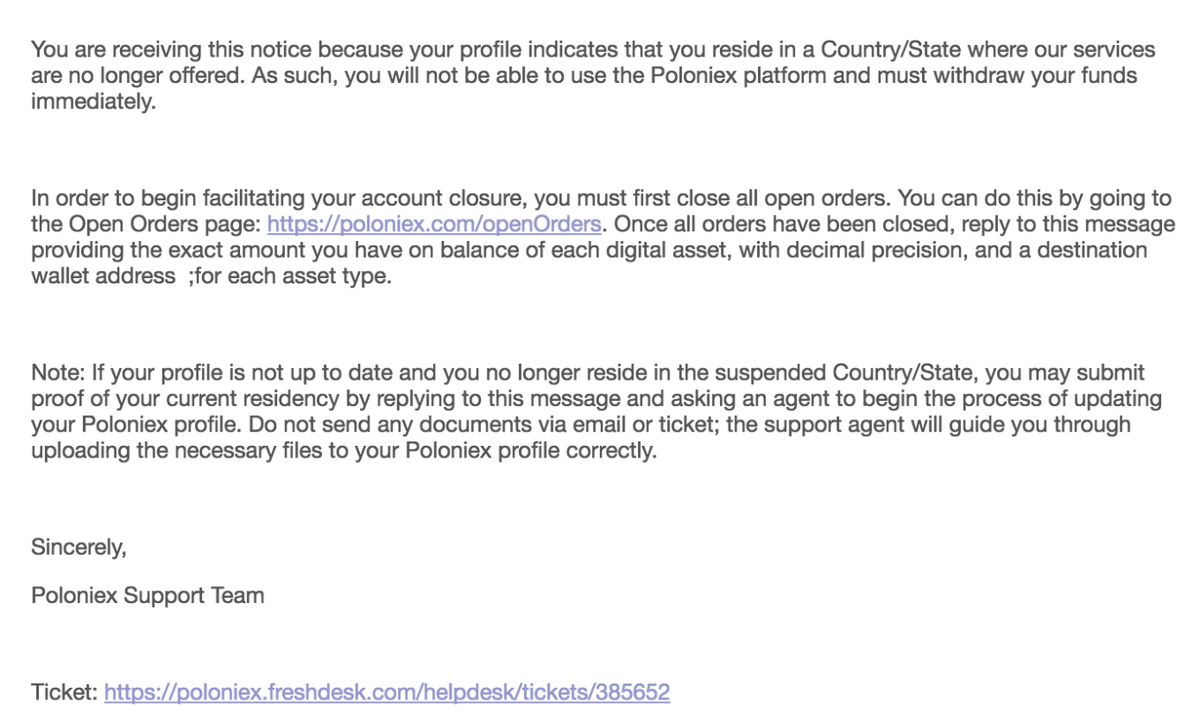
Task: Click the "Ticket:" label text
Action: [x=64, y=692]
